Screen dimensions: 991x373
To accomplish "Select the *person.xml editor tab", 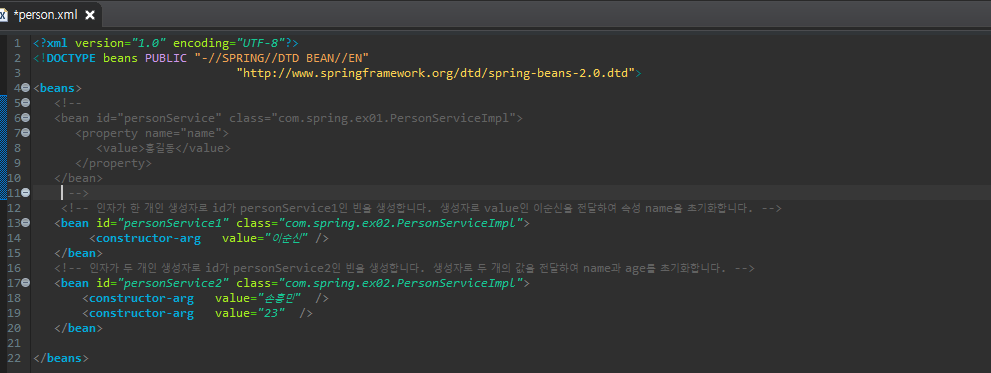I will (x=51, y=14).
